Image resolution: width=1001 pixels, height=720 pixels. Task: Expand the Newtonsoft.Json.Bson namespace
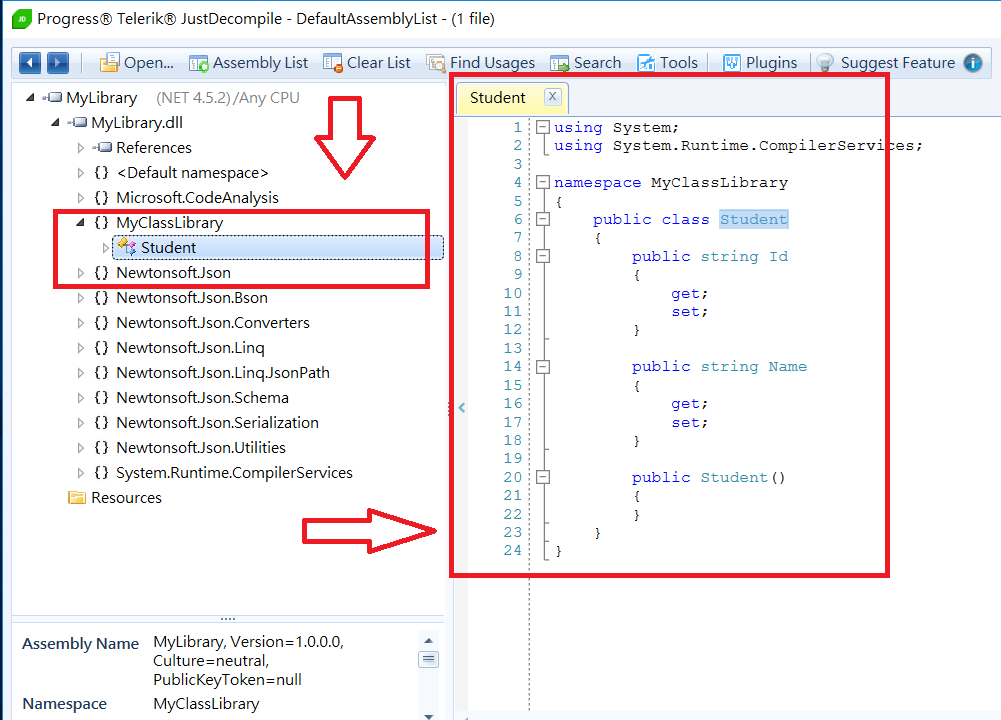pyautogui.click(x=80, y=297)
